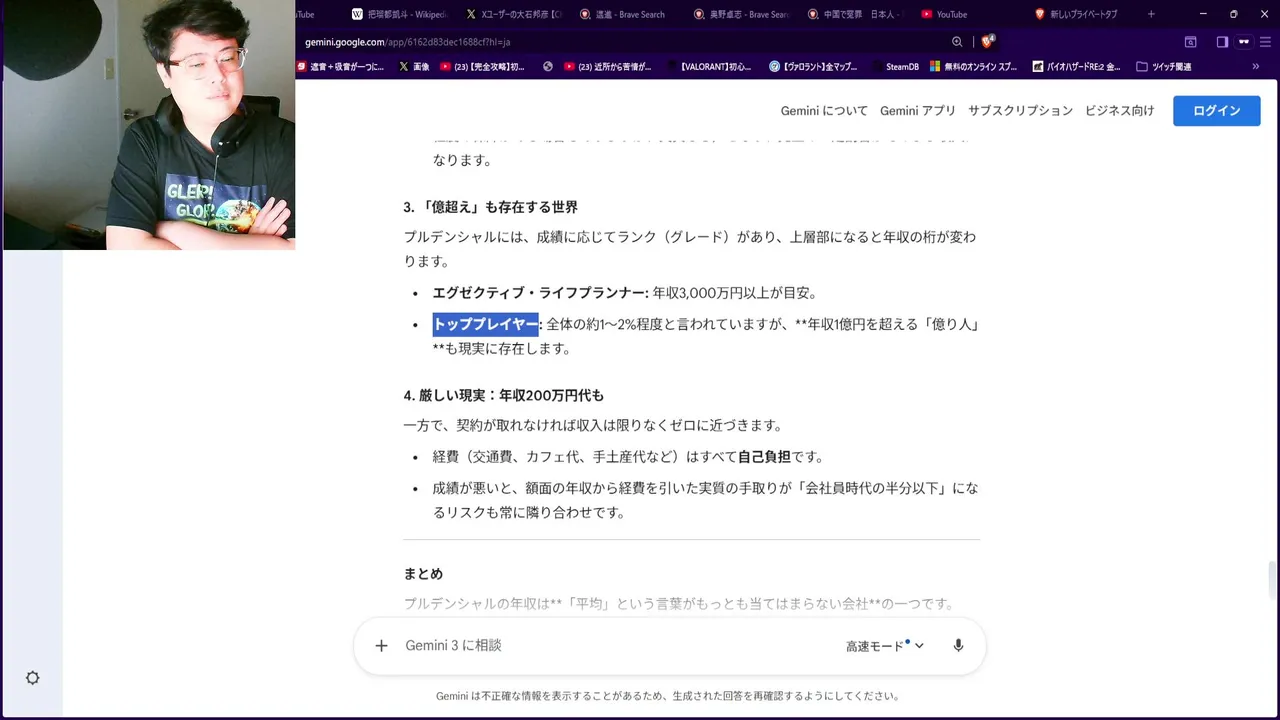1280x720 pixels.
Task: Click the microphone voice input icon
Action: pyautogui.click(x=958, y=646)
